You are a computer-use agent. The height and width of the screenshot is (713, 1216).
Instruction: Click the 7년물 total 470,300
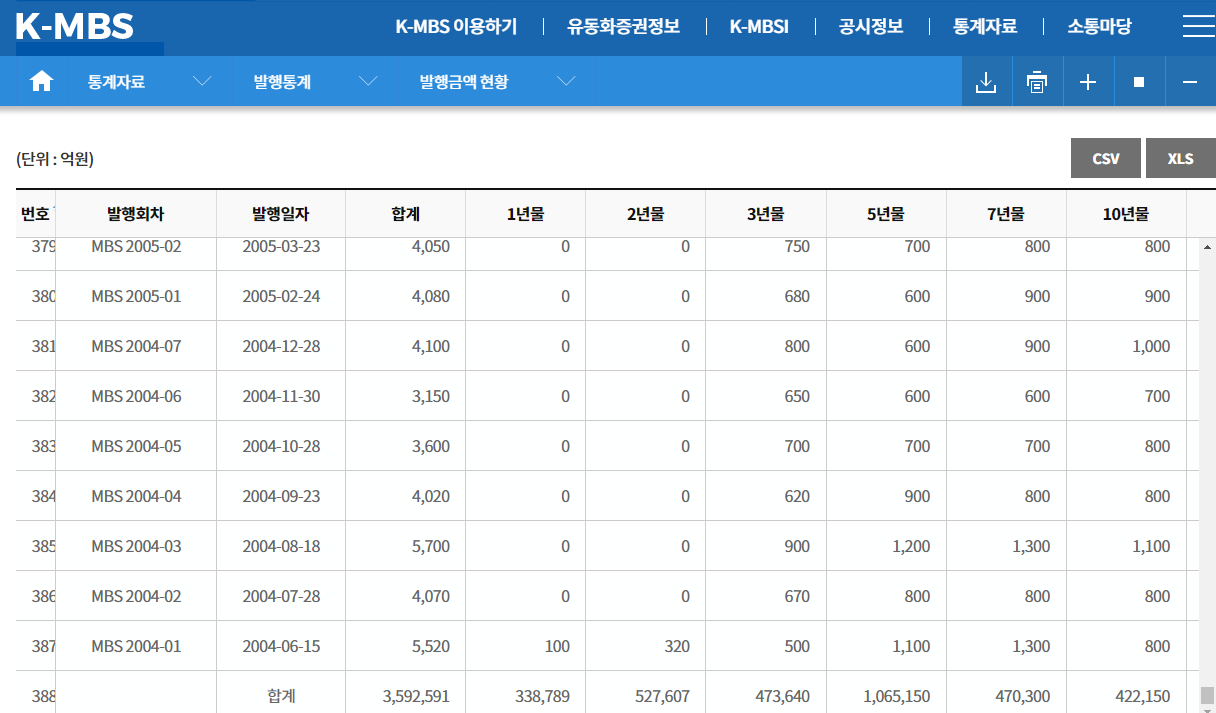click(x=1023, y=696)
